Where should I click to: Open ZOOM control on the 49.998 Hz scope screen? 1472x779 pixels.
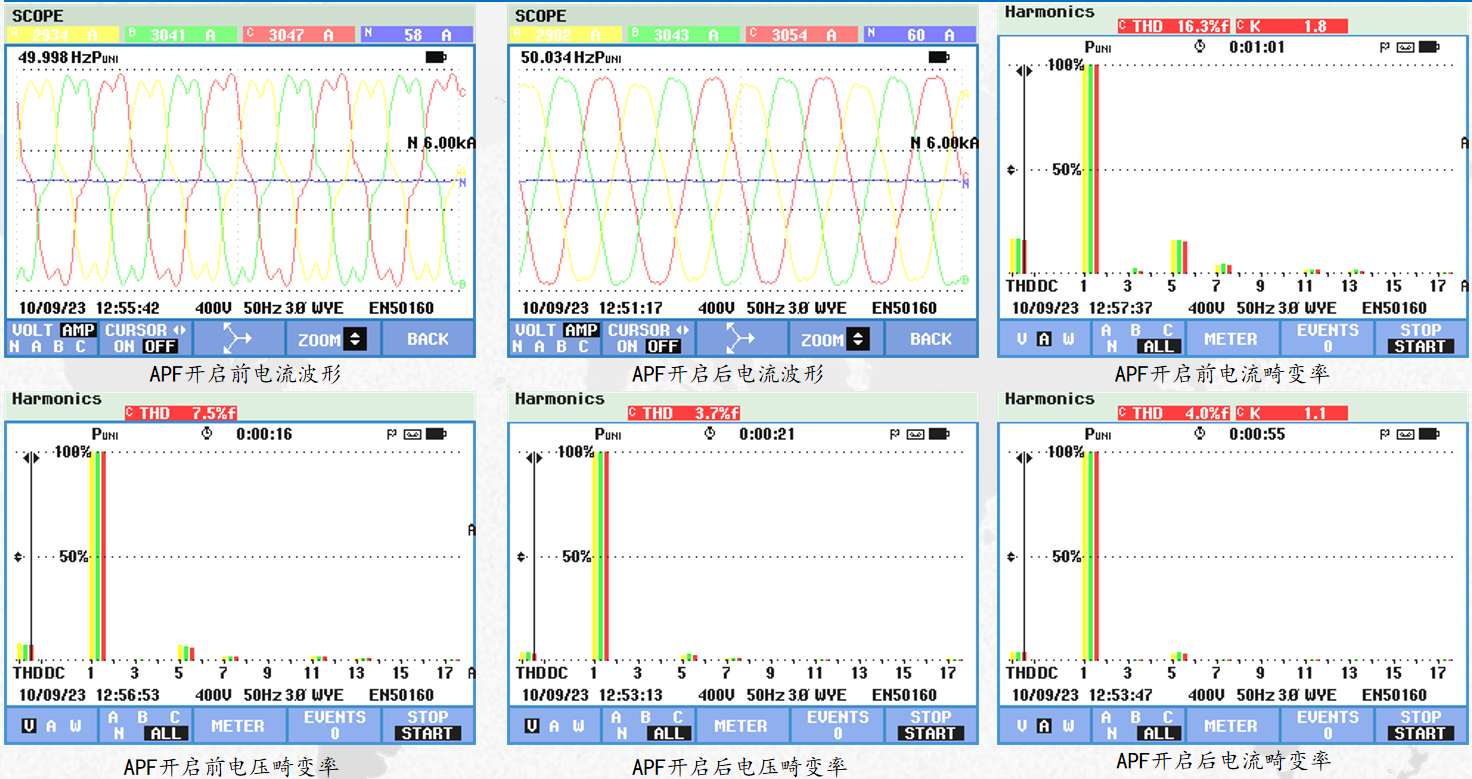pos(332,340)
